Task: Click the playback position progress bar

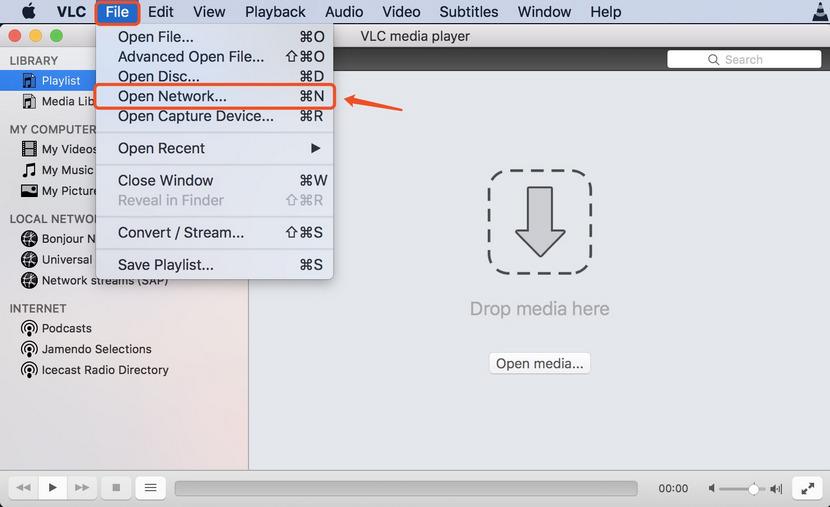Action: [406, 488]
